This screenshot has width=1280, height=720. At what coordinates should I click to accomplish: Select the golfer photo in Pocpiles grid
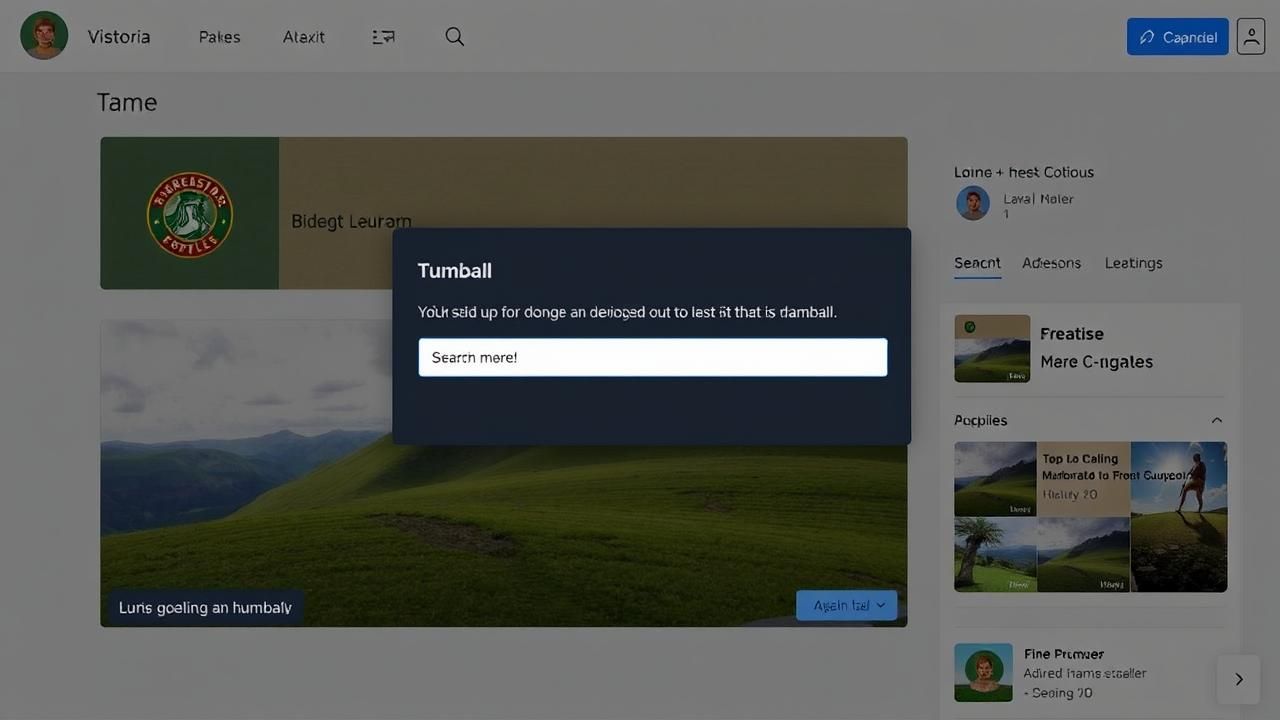point(1180,516)
